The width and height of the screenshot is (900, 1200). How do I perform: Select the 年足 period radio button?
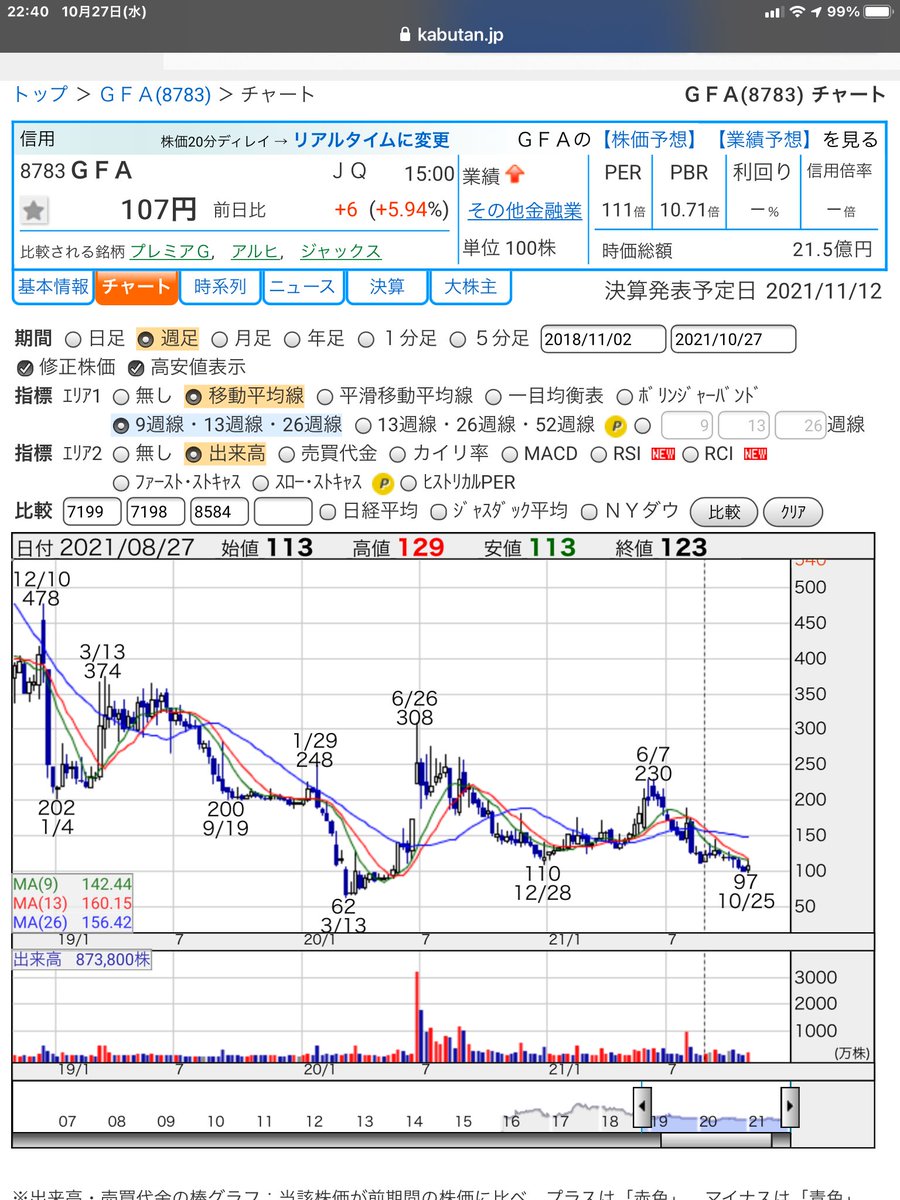293,338
